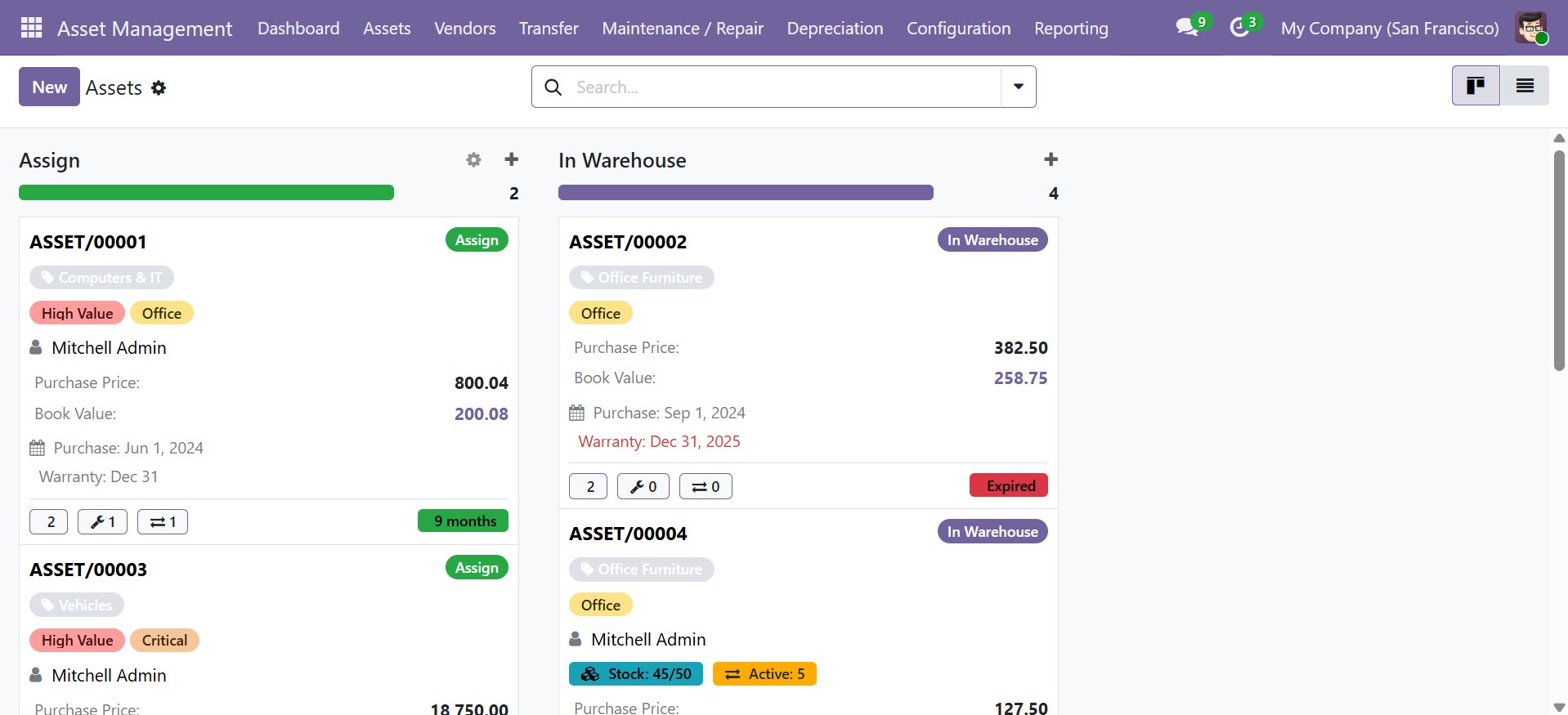Open maintenance count on ASSET/00002

[x=643, y=486]
